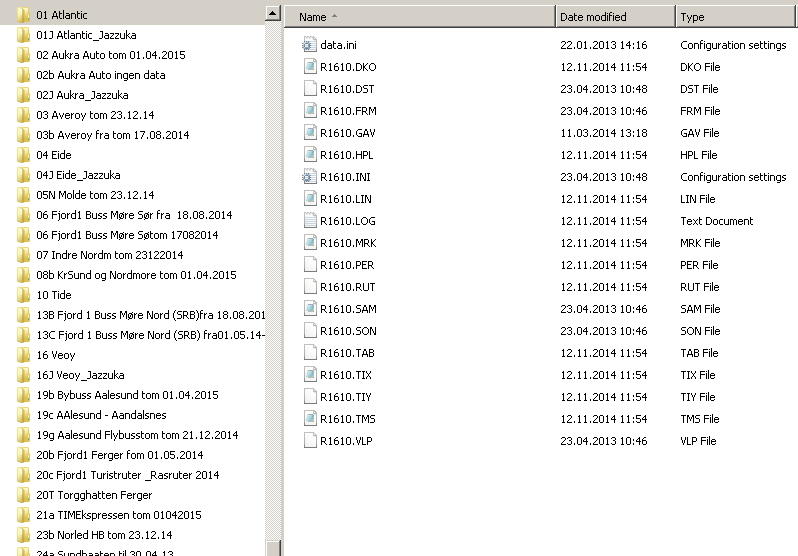Click the R1610.RUT file icon
This screenshot has width=798, height=556.
pos(310,287)
